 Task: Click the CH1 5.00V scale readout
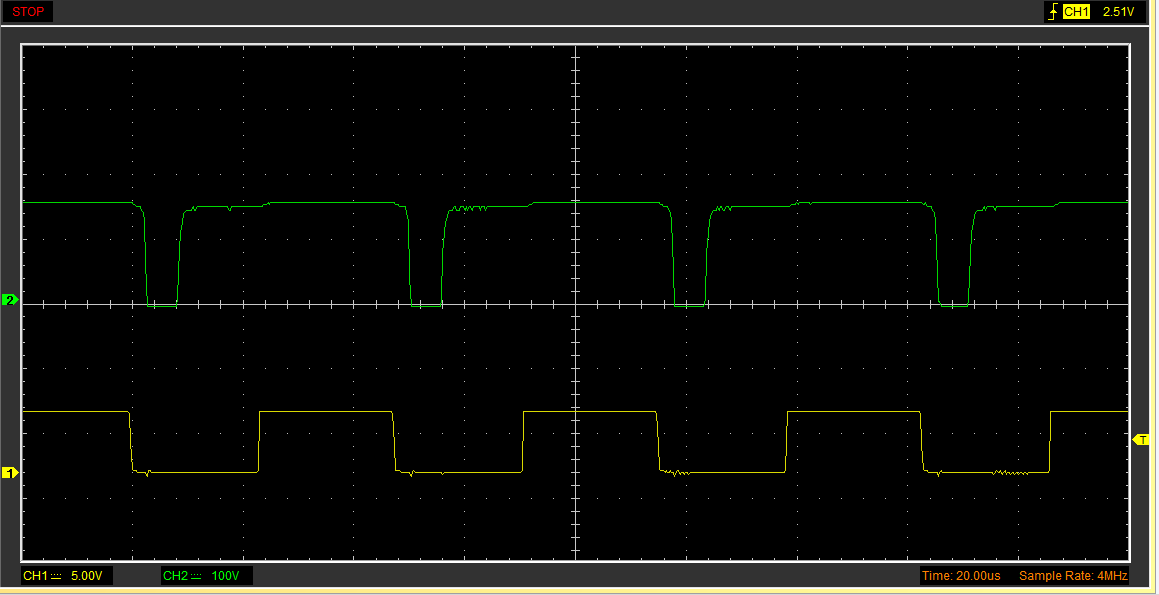coord(67,576)
